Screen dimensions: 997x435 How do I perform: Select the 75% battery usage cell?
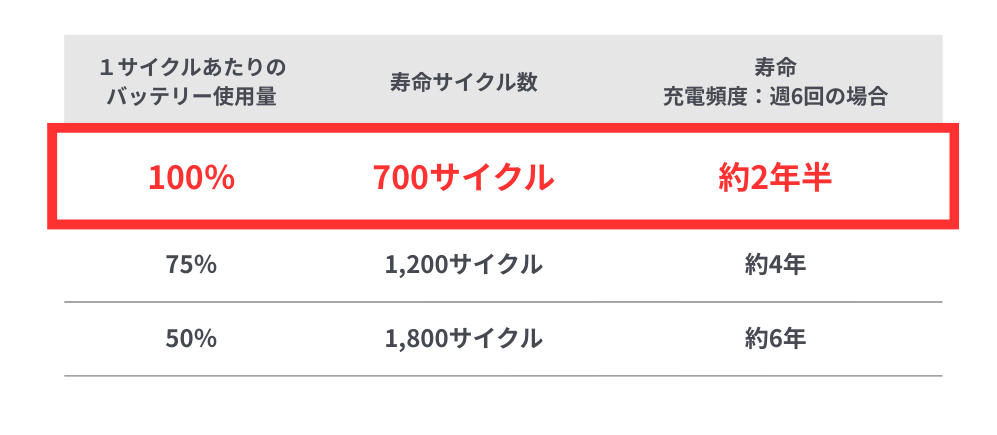(x=191, y=265)
